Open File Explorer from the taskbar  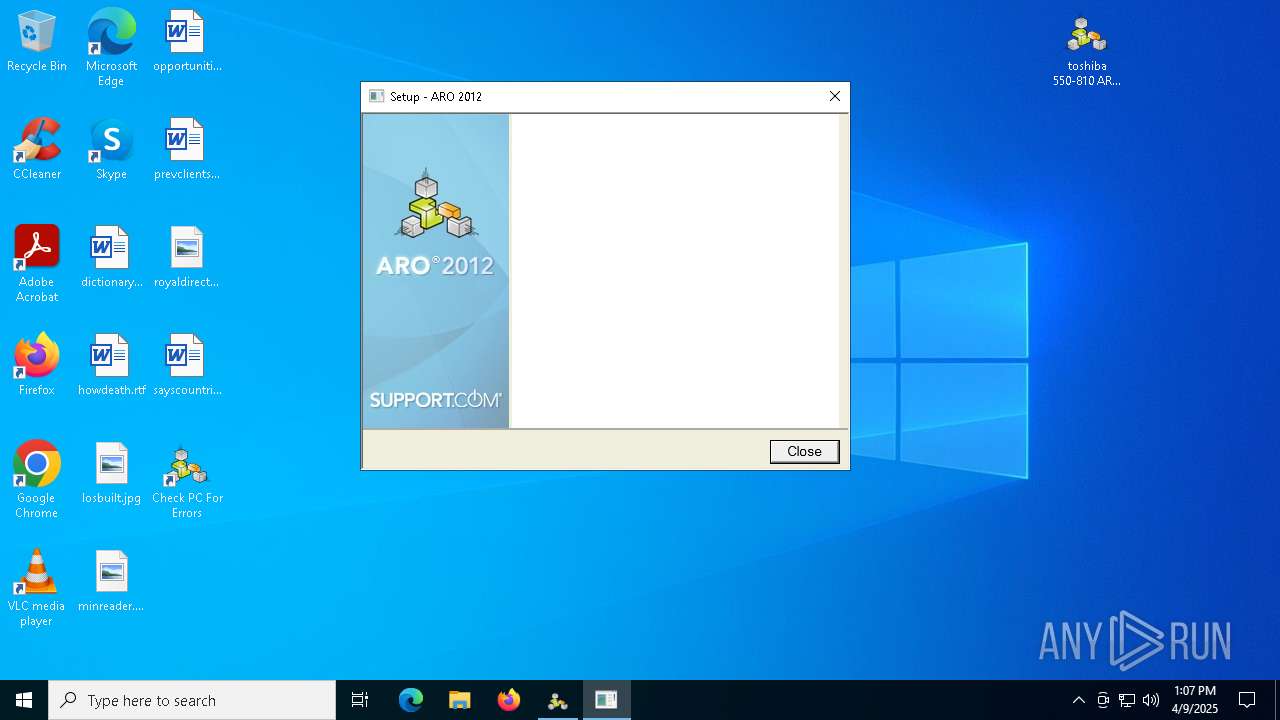[460, 700]
